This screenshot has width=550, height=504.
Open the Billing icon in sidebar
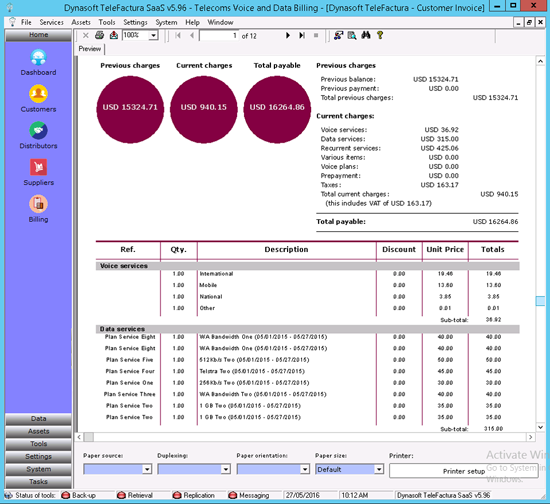[38, 204]
